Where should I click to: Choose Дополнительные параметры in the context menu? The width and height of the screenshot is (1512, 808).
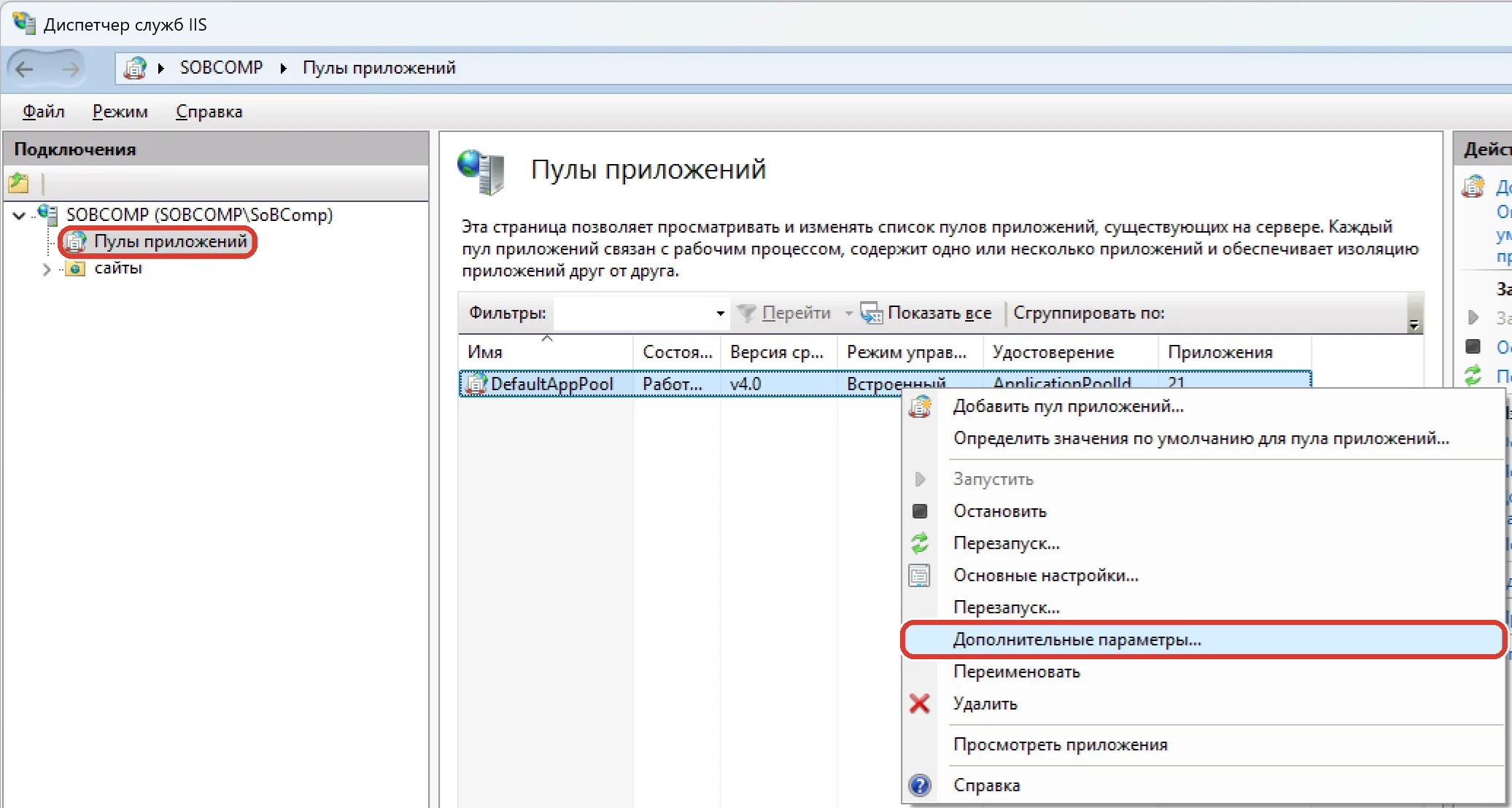[x=1204, y=640]
